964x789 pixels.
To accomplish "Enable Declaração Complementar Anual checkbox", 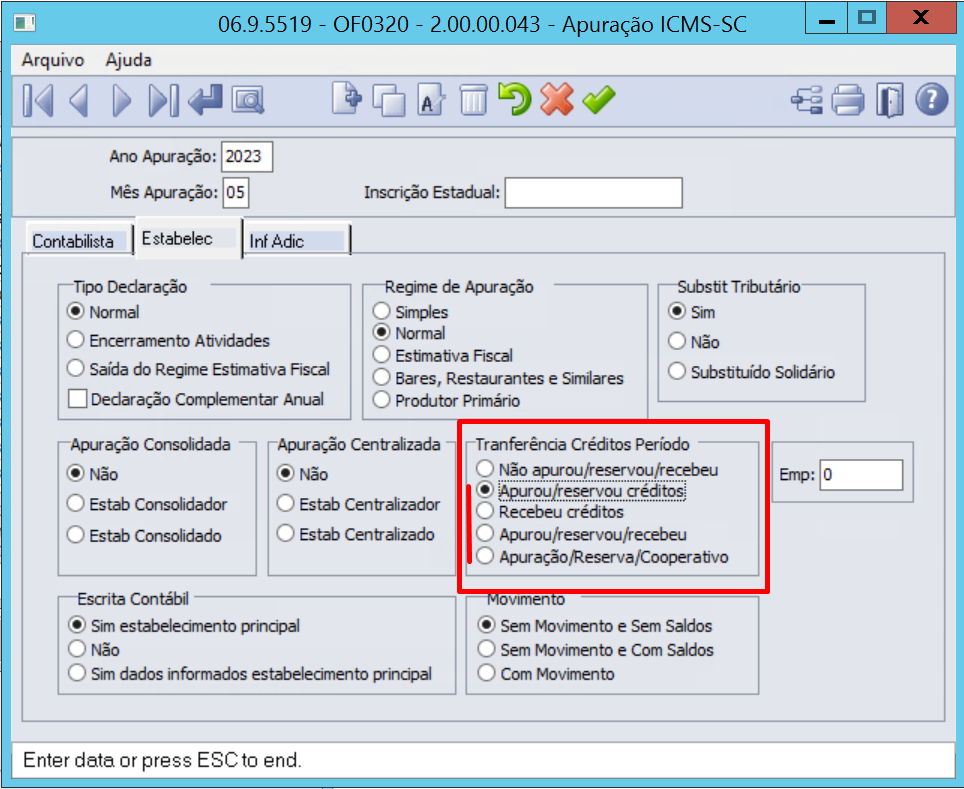I will tap(79, 399).
